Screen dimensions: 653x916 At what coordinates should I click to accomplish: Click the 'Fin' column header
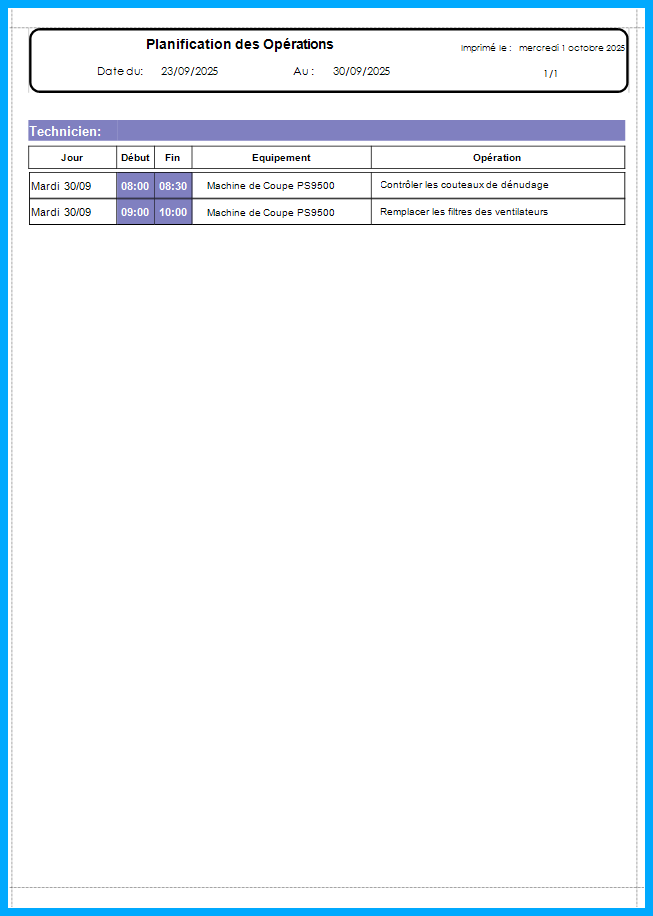point(172,157)
